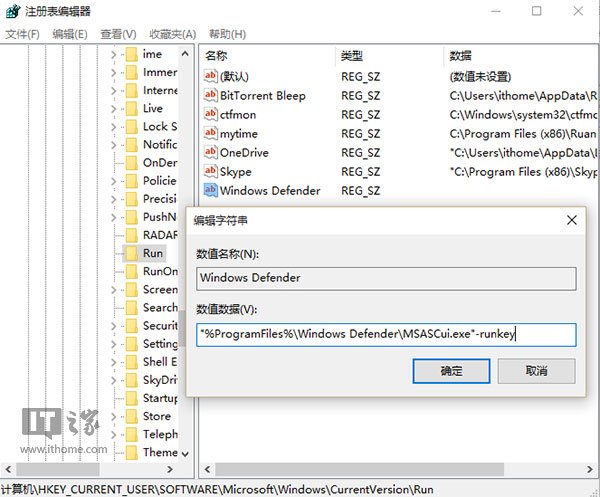Image resolution: width=600 pixels, height=497 pixels.
Task: Expand the Setting tree node
Action: (113, 344)
